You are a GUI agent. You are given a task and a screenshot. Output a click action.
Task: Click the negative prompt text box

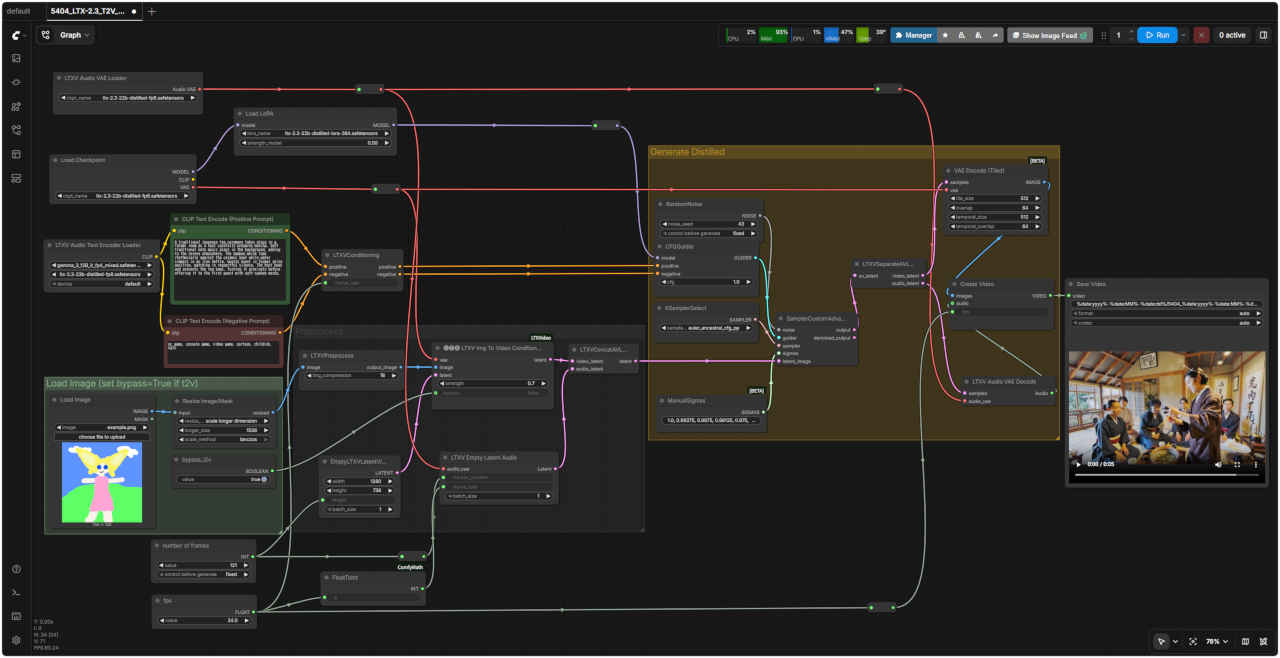223,351
